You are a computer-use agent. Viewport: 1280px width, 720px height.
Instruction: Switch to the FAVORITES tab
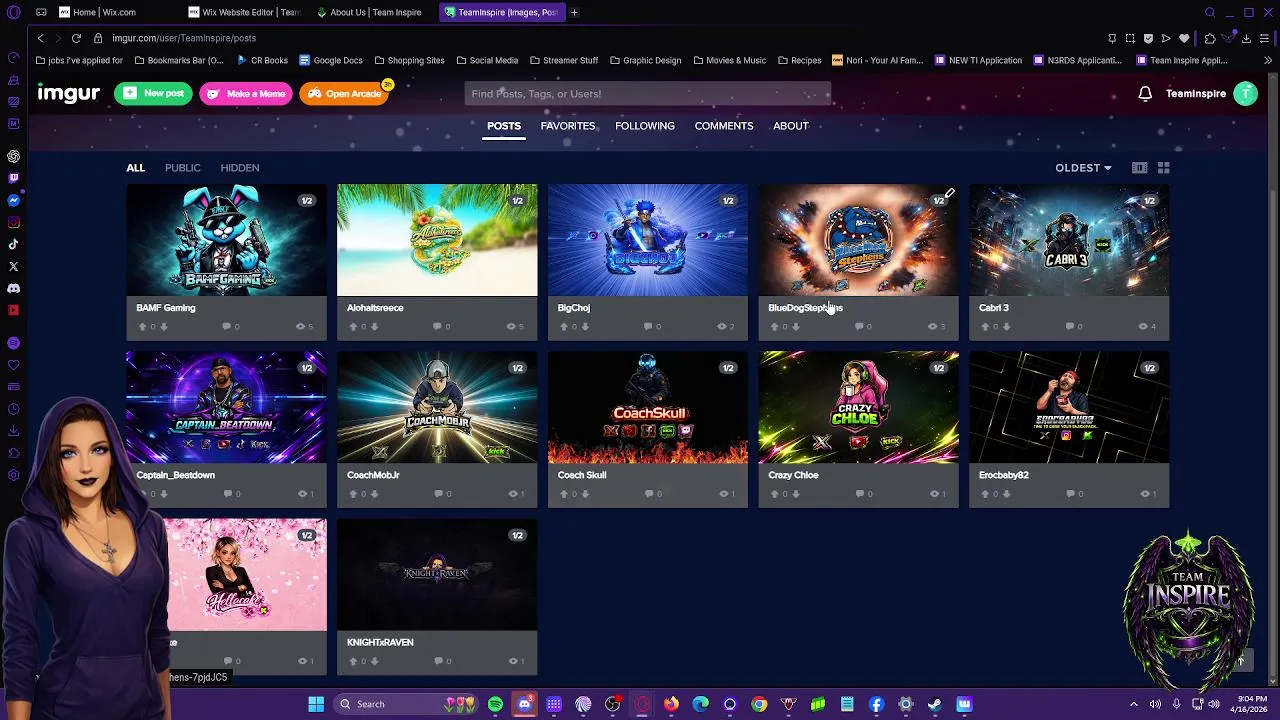(x=568, y=126)
